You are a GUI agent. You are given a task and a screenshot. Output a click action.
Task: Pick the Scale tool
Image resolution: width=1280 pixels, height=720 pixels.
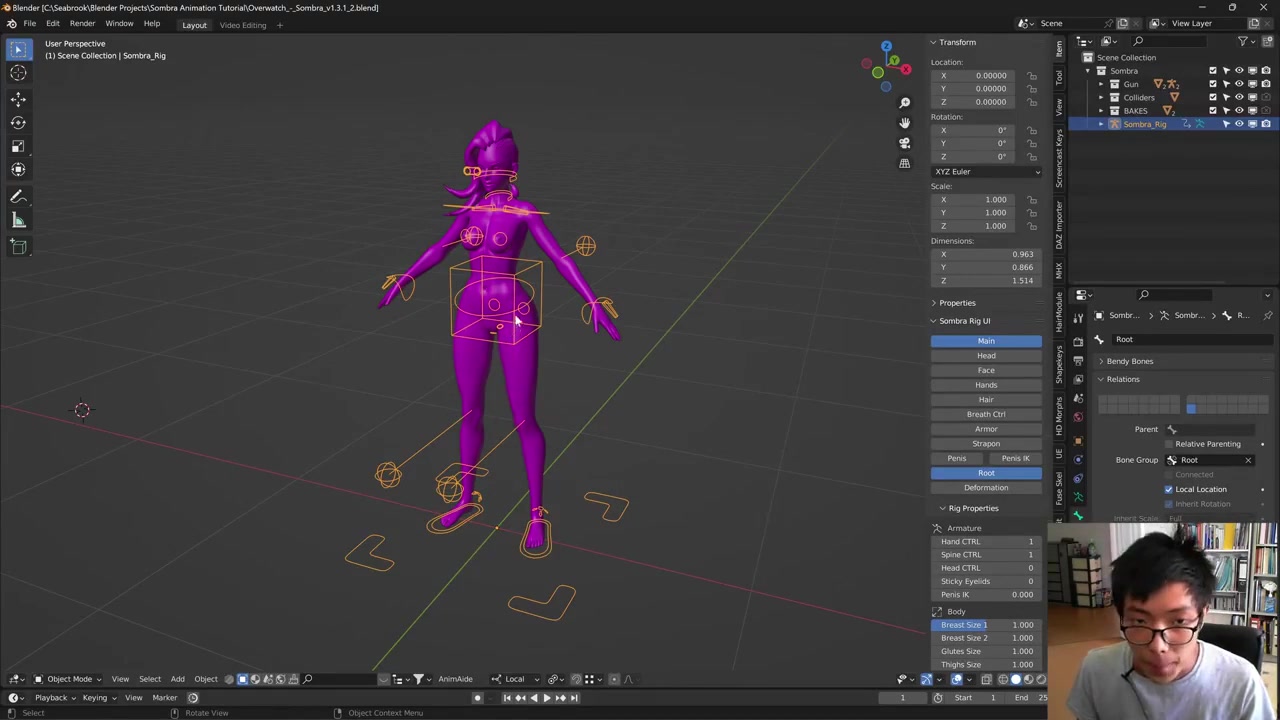point(18,146)
